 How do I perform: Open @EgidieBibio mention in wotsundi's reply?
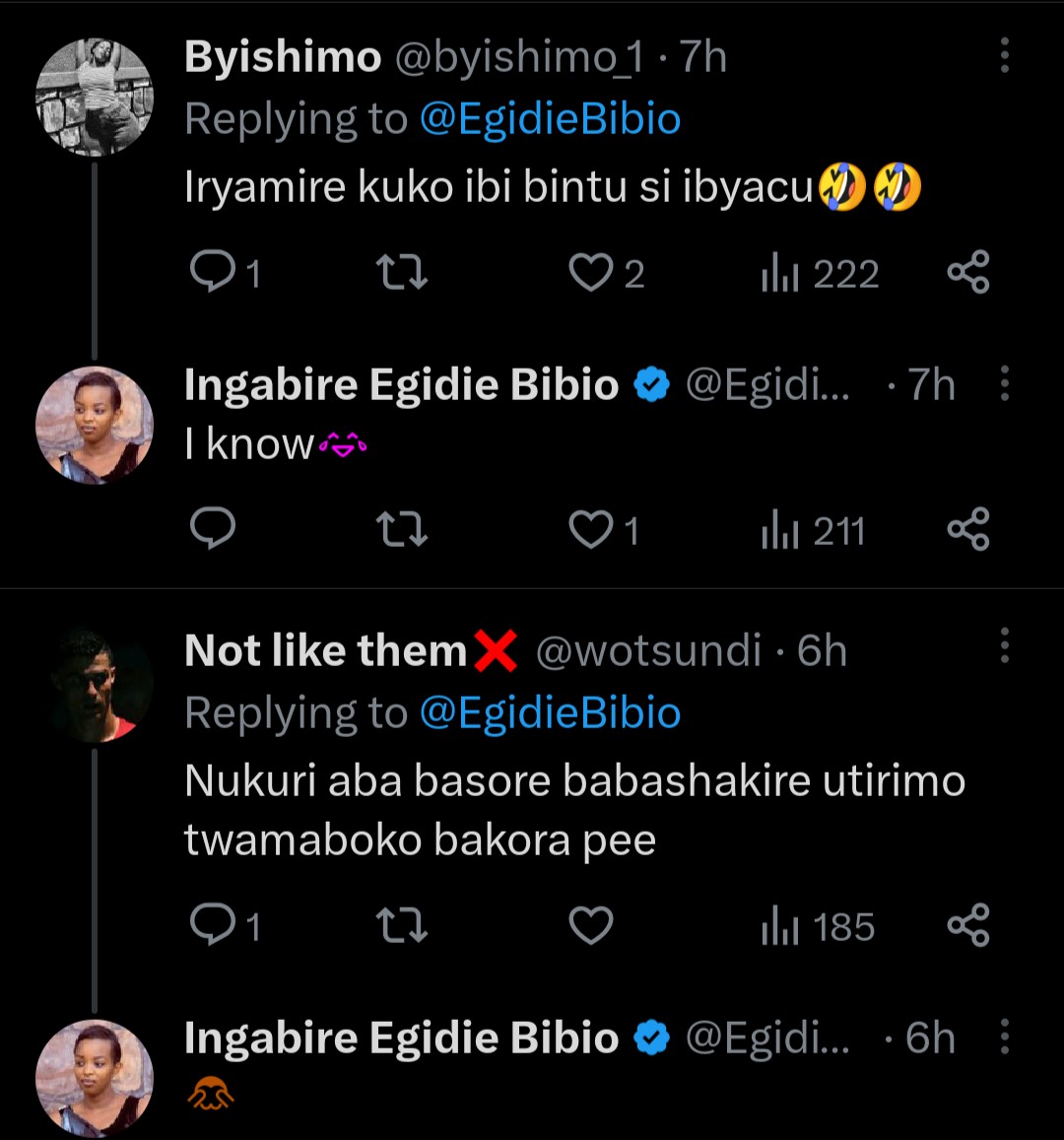550,712
